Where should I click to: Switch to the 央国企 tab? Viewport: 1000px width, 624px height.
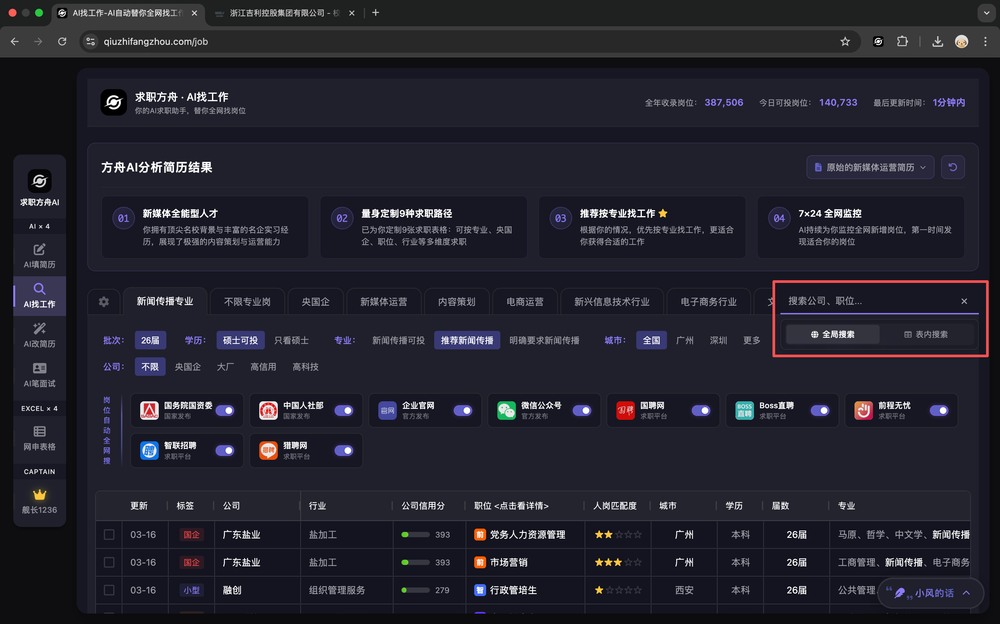tap(316, 301)
